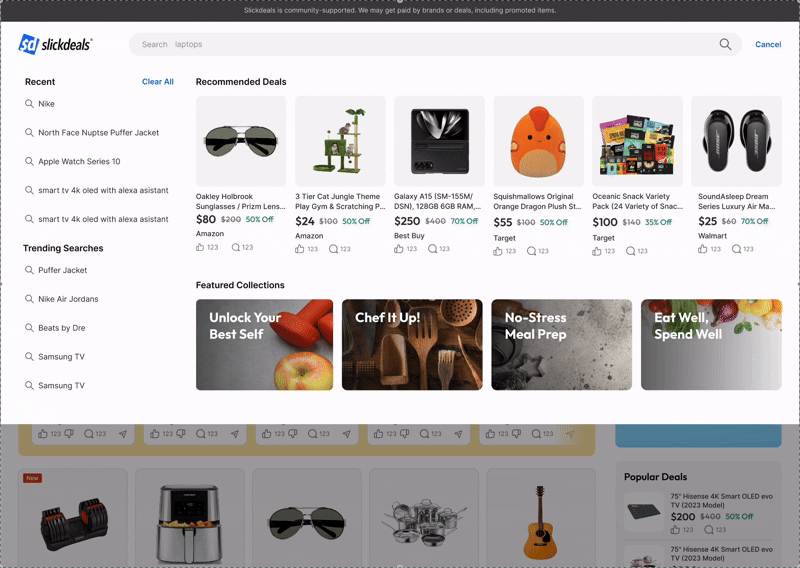Open Chef It Up! collection
Viewport: 800px width, 568px height.
(x=412, y=345)
